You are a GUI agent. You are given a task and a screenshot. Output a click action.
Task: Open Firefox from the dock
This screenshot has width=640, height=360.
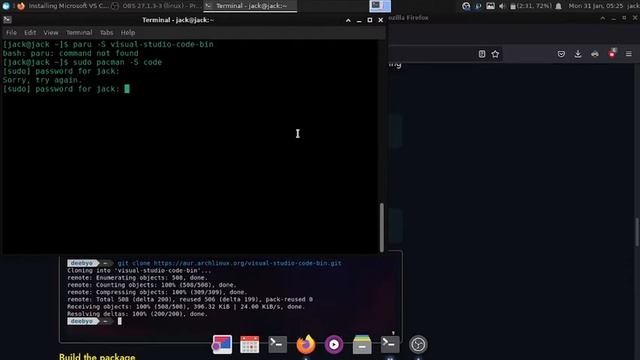(306, 344)
